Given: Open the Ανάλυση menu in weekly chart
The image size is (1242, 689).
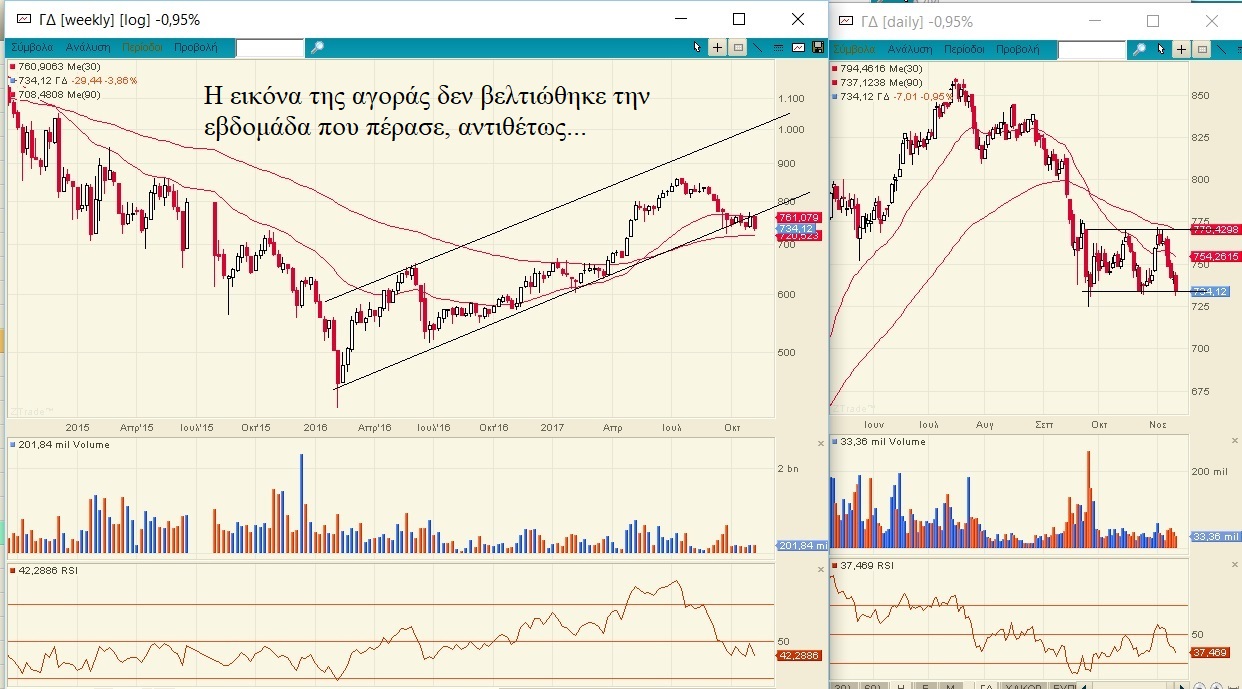Looking at the screenshot, I should (88, 47).
